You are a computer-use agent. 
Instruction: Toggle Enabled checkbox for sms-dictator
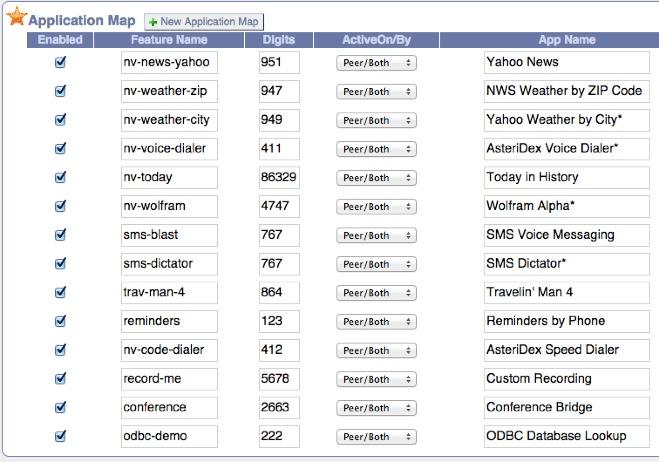(61, 264)
